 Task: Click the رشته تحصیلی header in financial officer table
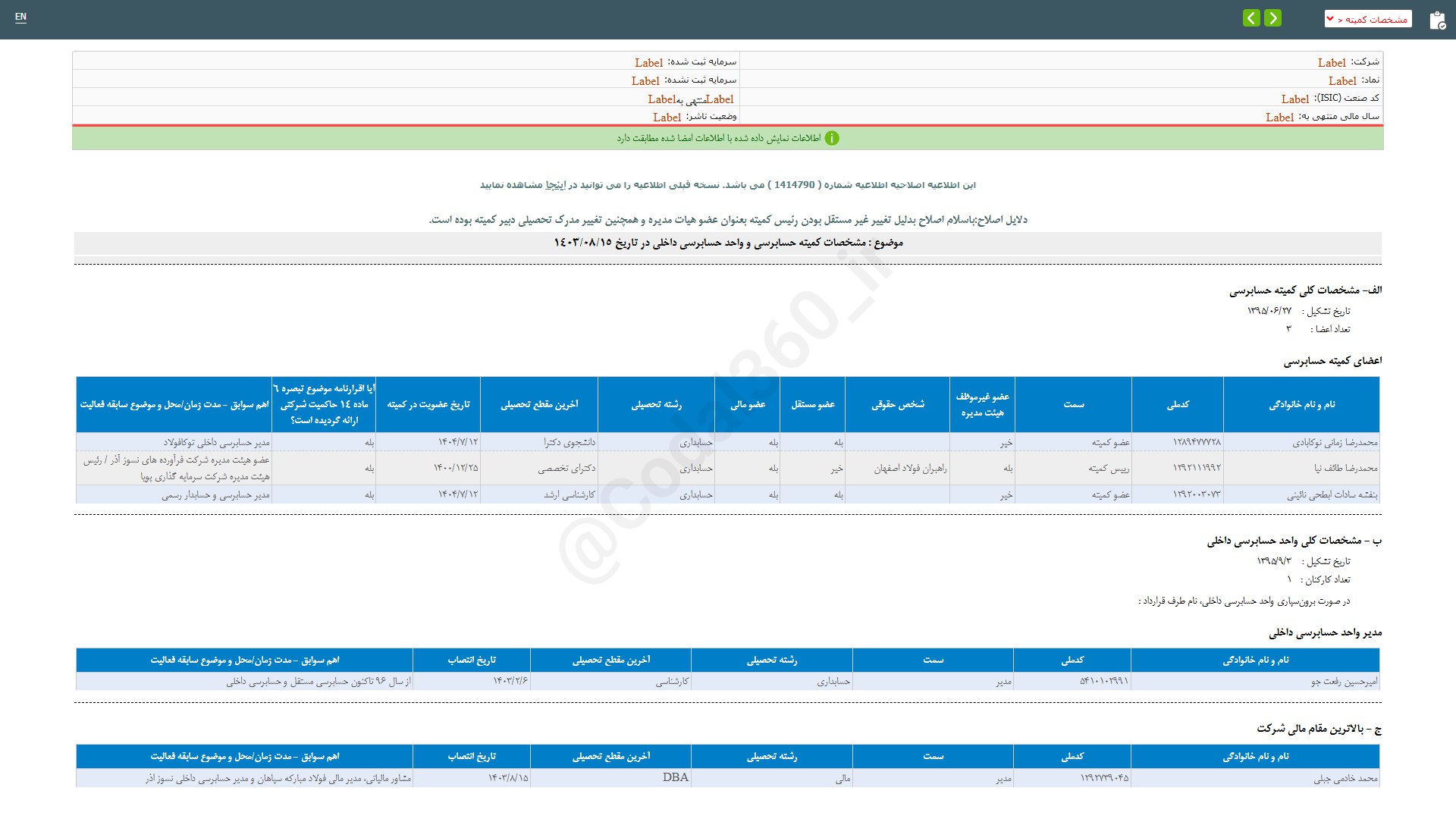click(771, 757)
